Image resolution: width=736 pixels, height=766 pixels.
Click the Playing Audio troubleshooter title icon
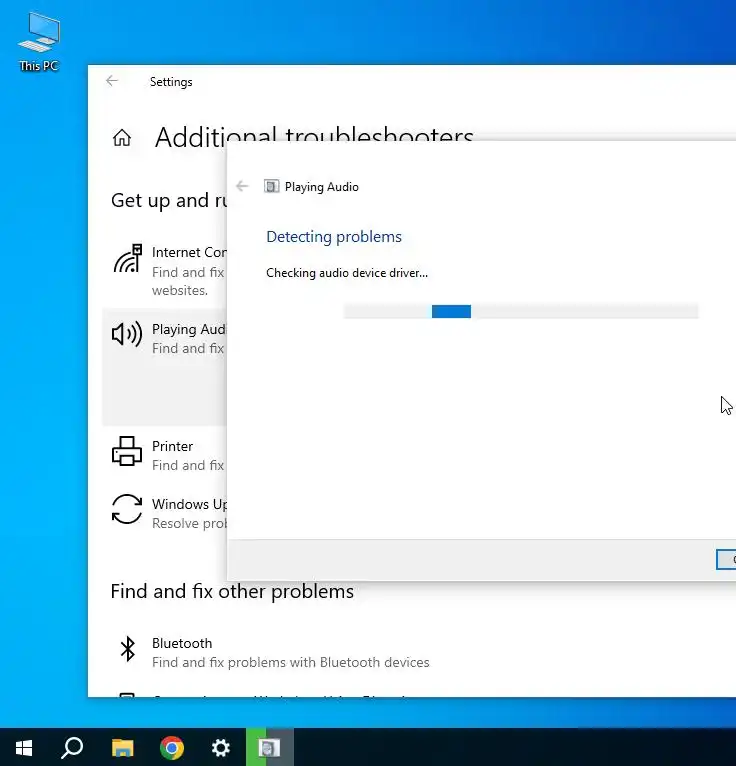(x=272, y=186)
